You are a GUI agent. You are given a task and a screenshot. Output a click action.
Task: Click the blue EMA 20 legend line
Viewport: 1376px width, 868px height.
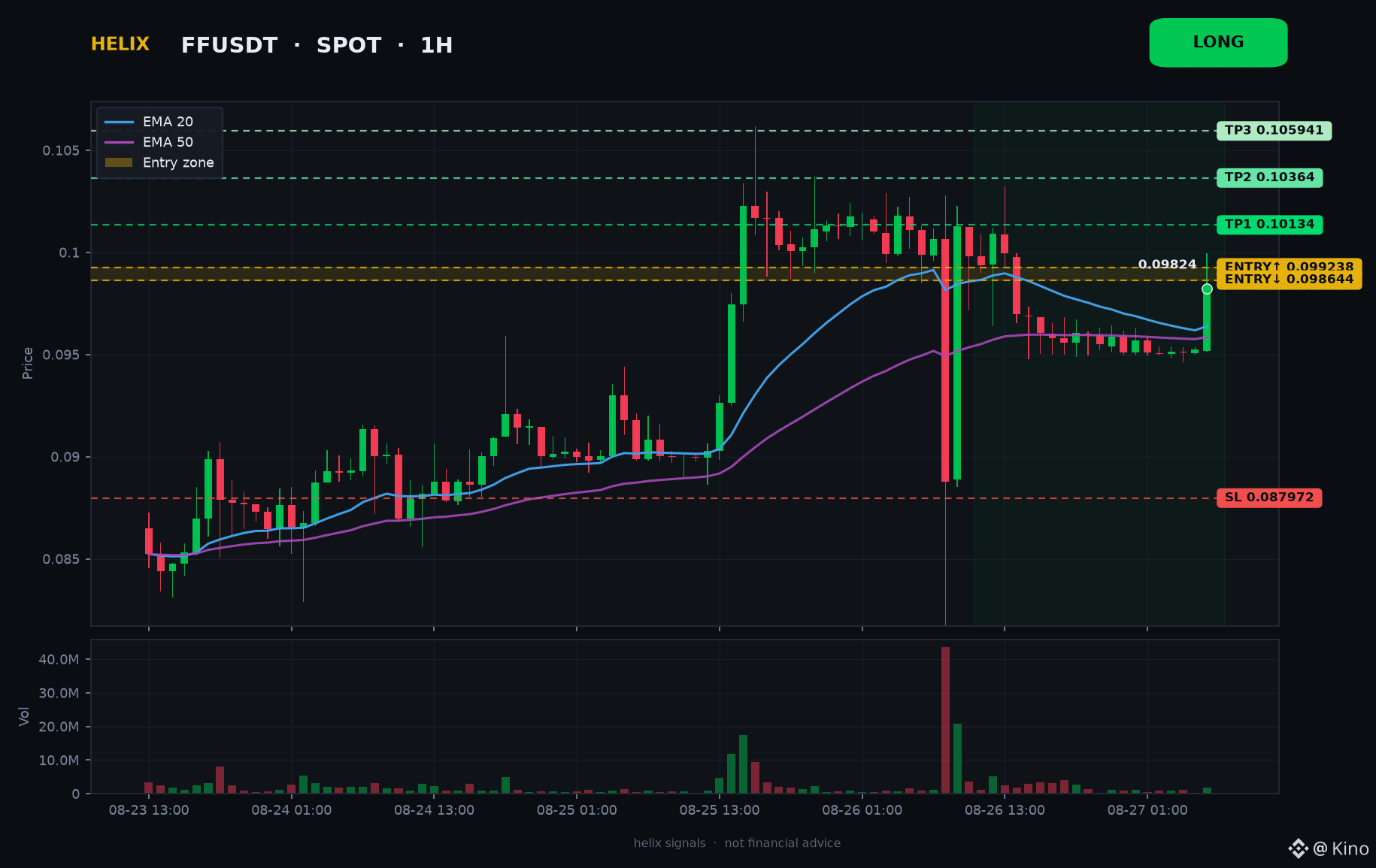pos(119,122)
